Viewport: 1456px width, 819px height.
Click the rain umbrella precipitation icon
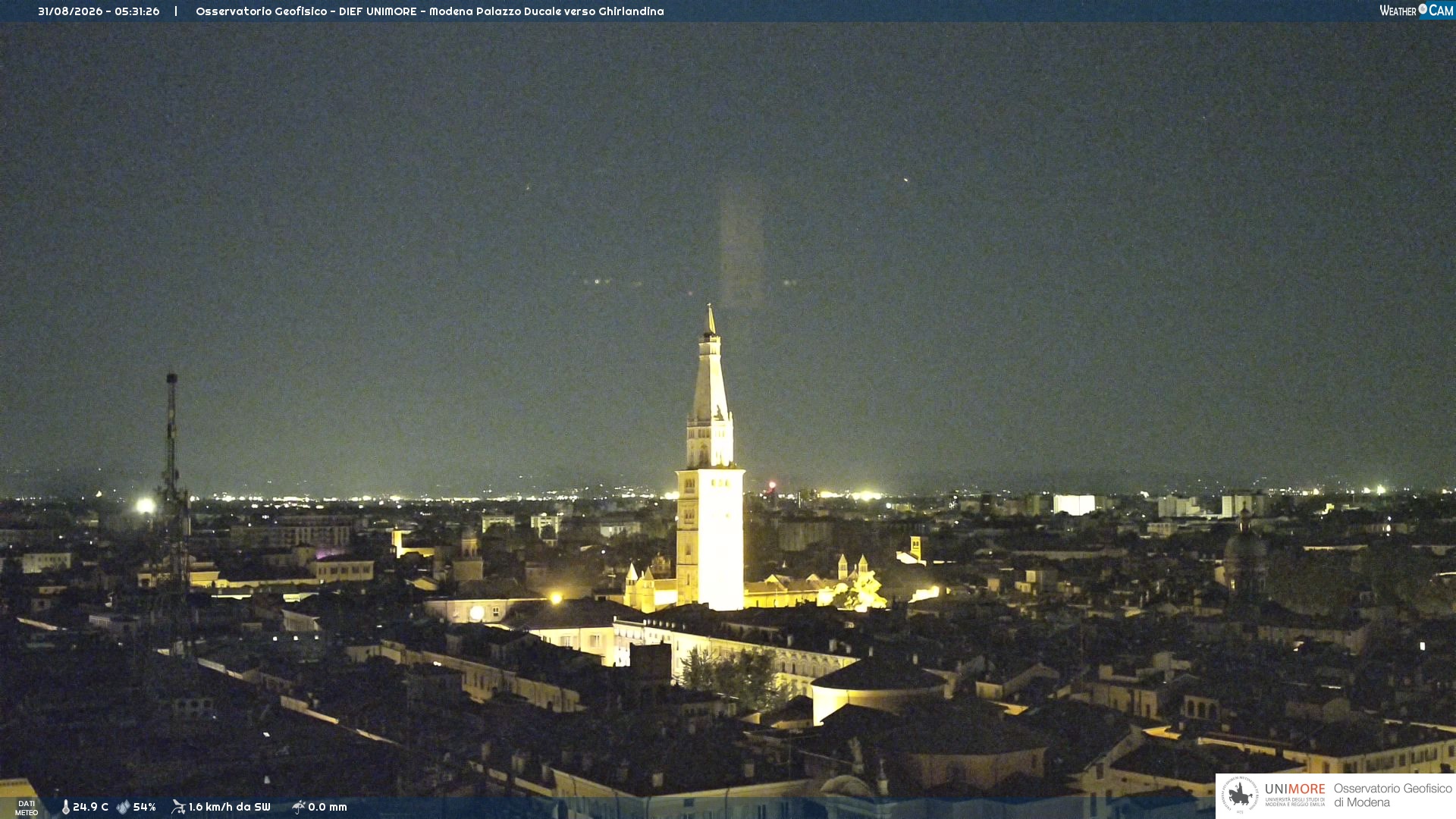click(299, 807)
